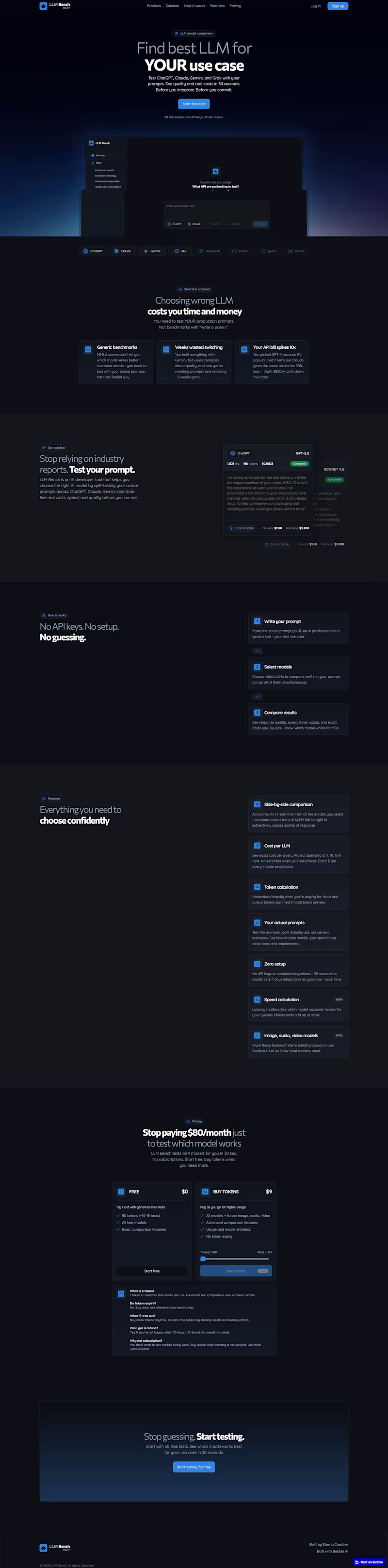Click the Start free test button

194,104
